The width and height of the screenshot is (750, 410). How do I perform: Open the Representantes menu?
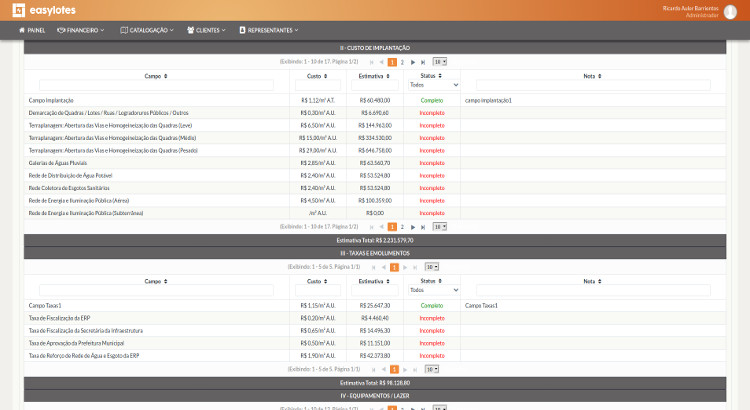point(269,30)
